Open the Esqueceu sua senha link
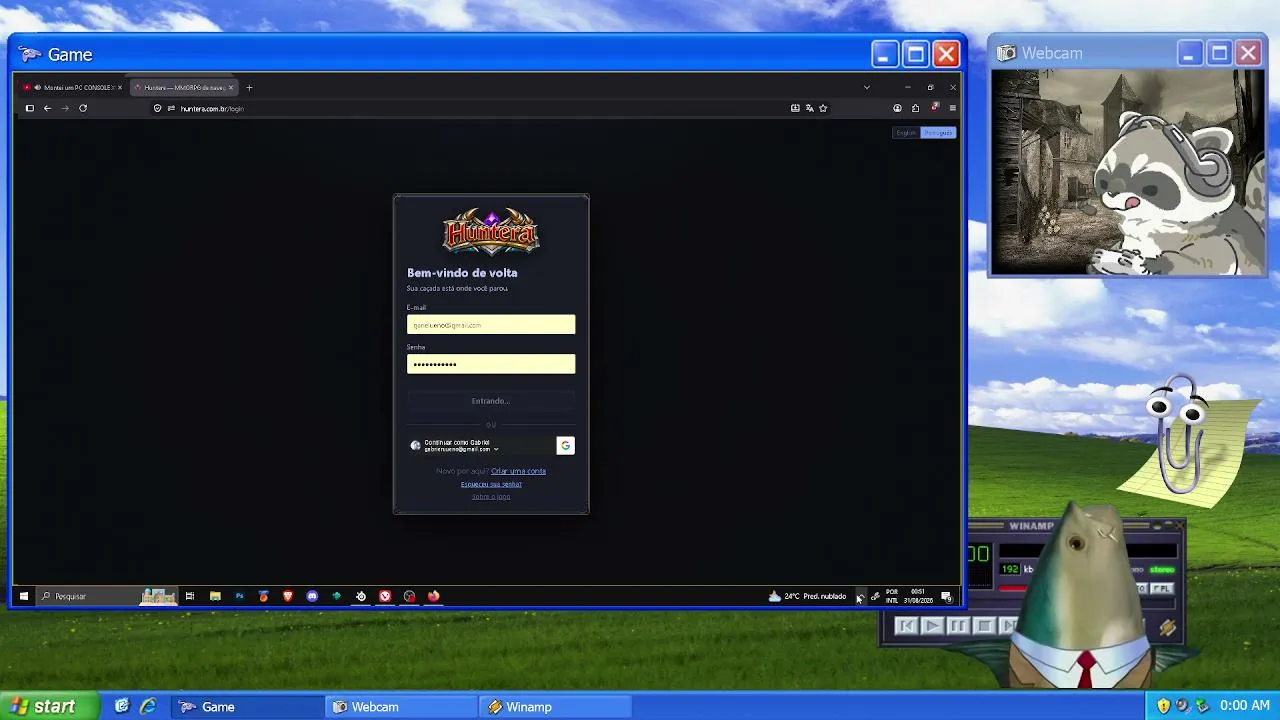The image size is (1280, 720). 491,484
